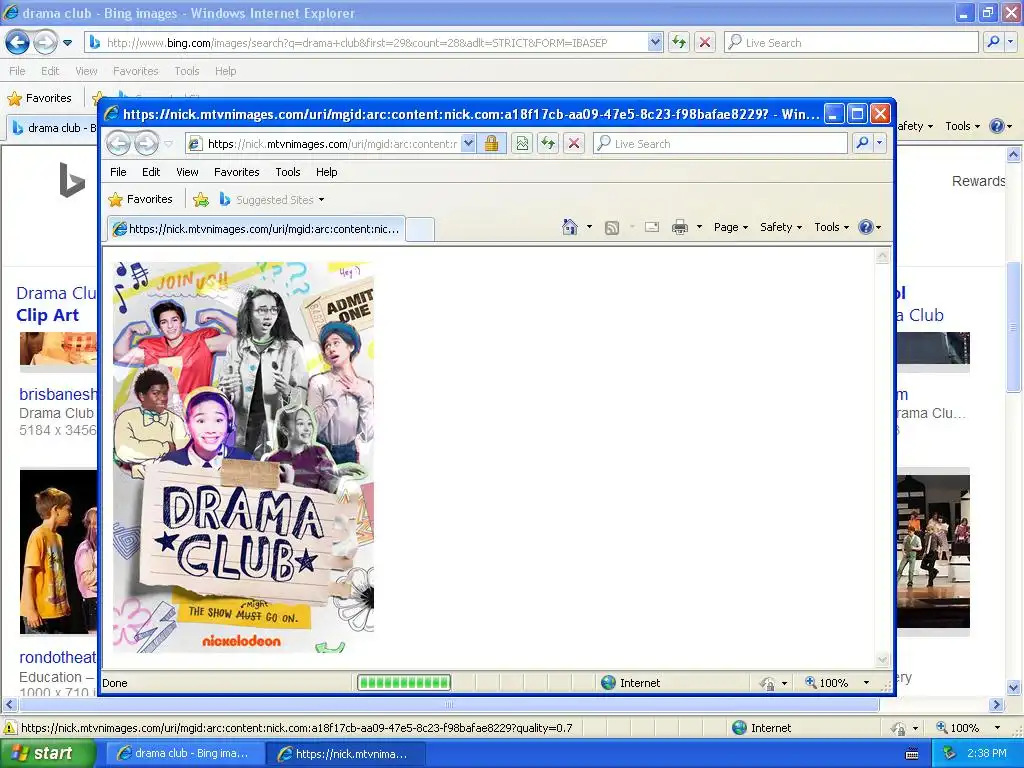Expand the Tools toolbar dropdown in front window
Viewport: 1024px width, 768px height.
tap(831, 227)
